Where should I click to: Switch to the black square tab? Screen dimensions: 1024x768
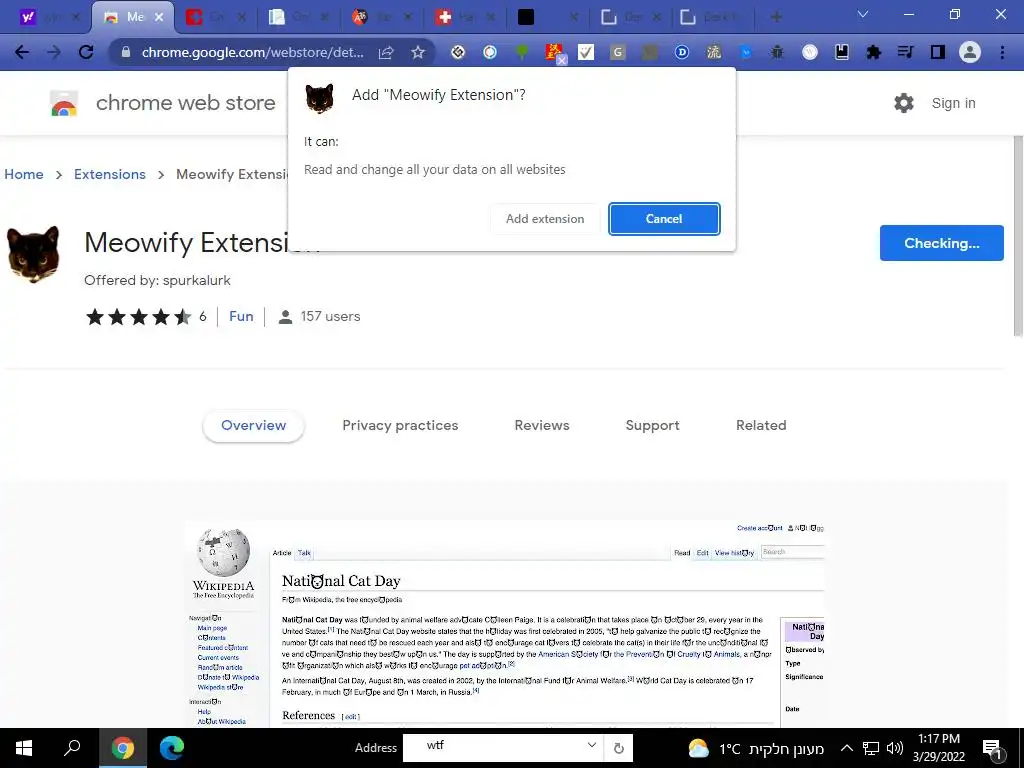546,17
